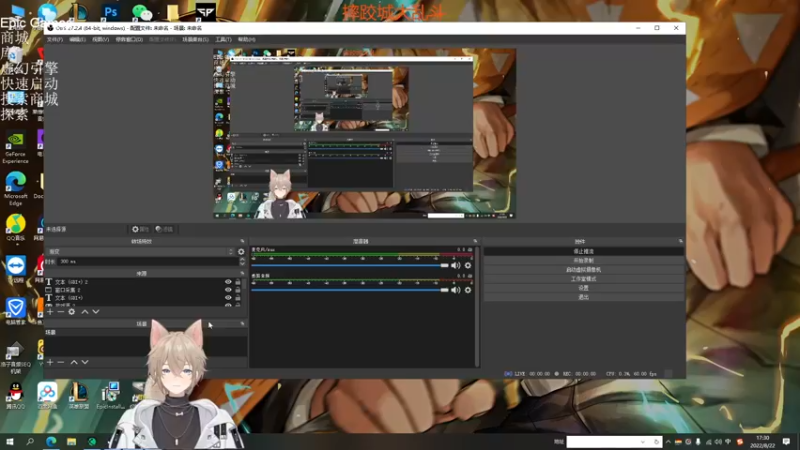
Task: Open WeChat icon on the desktop
Action: coord(142,12)
